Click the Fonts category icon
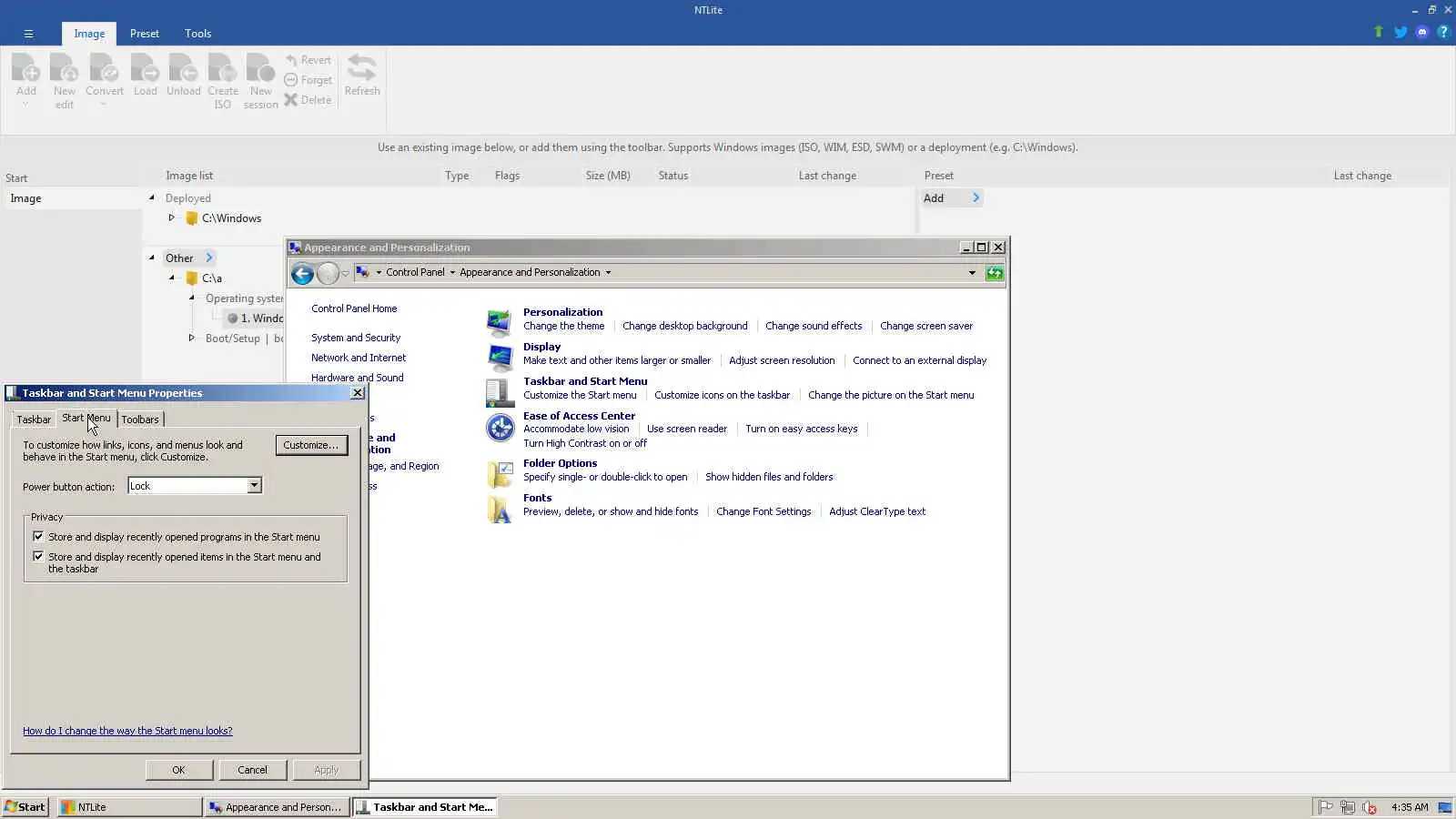The height and width of the screenshot is (819, 1456). click(500, 509)
